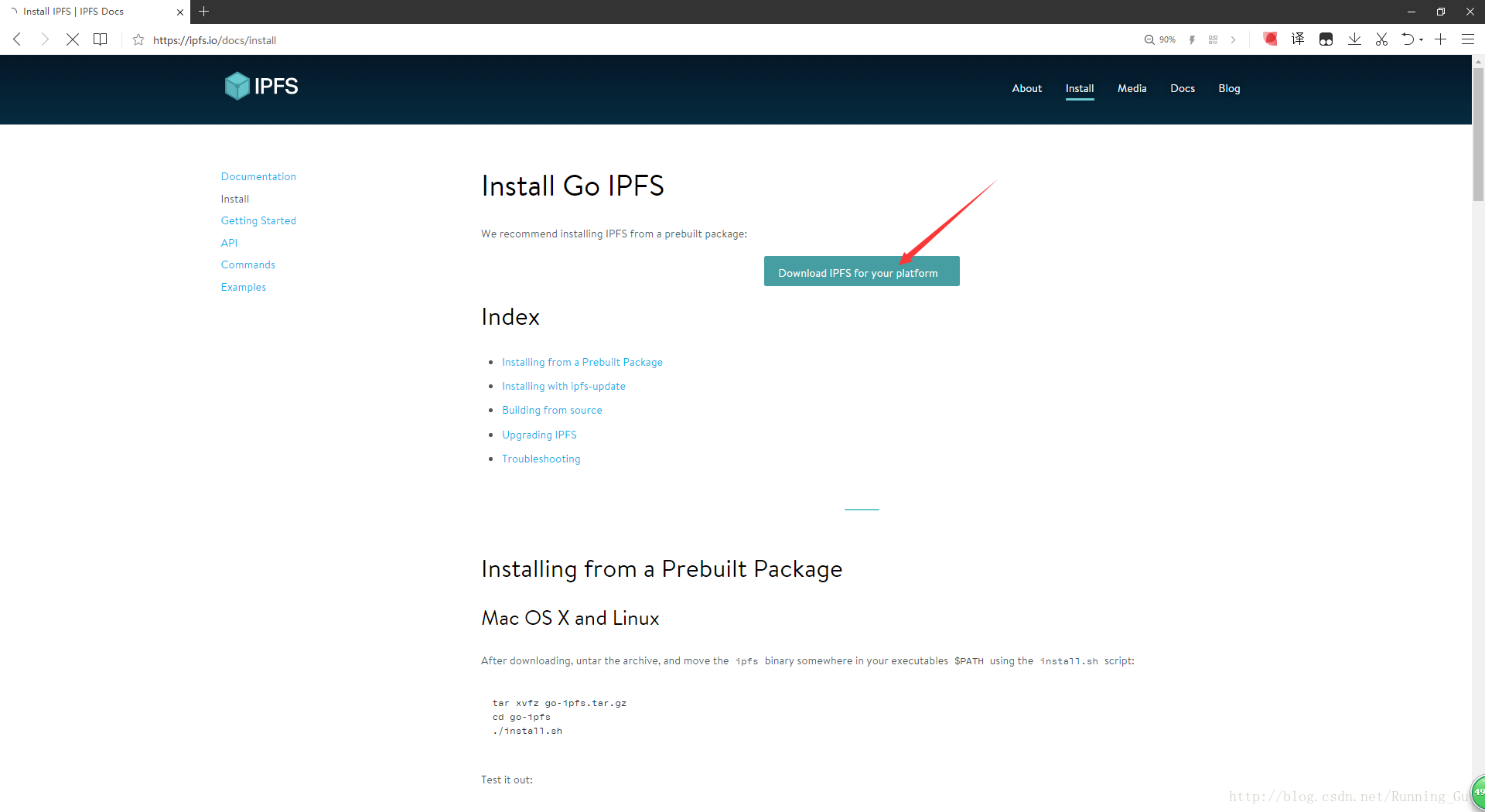Click the IPFS cube logo

(x=237, y=86)
